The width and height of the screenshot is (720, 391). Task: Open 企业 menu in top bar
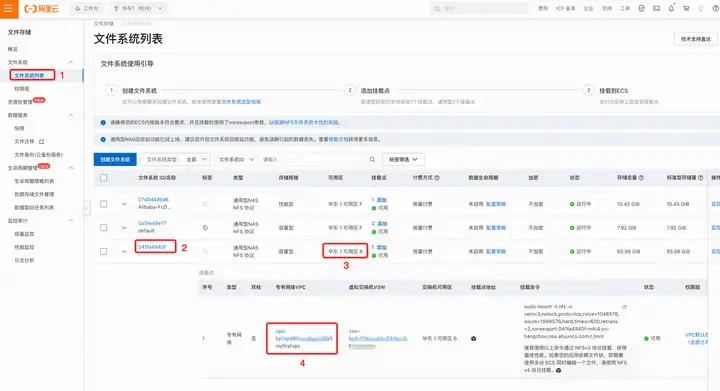(588, 8)
